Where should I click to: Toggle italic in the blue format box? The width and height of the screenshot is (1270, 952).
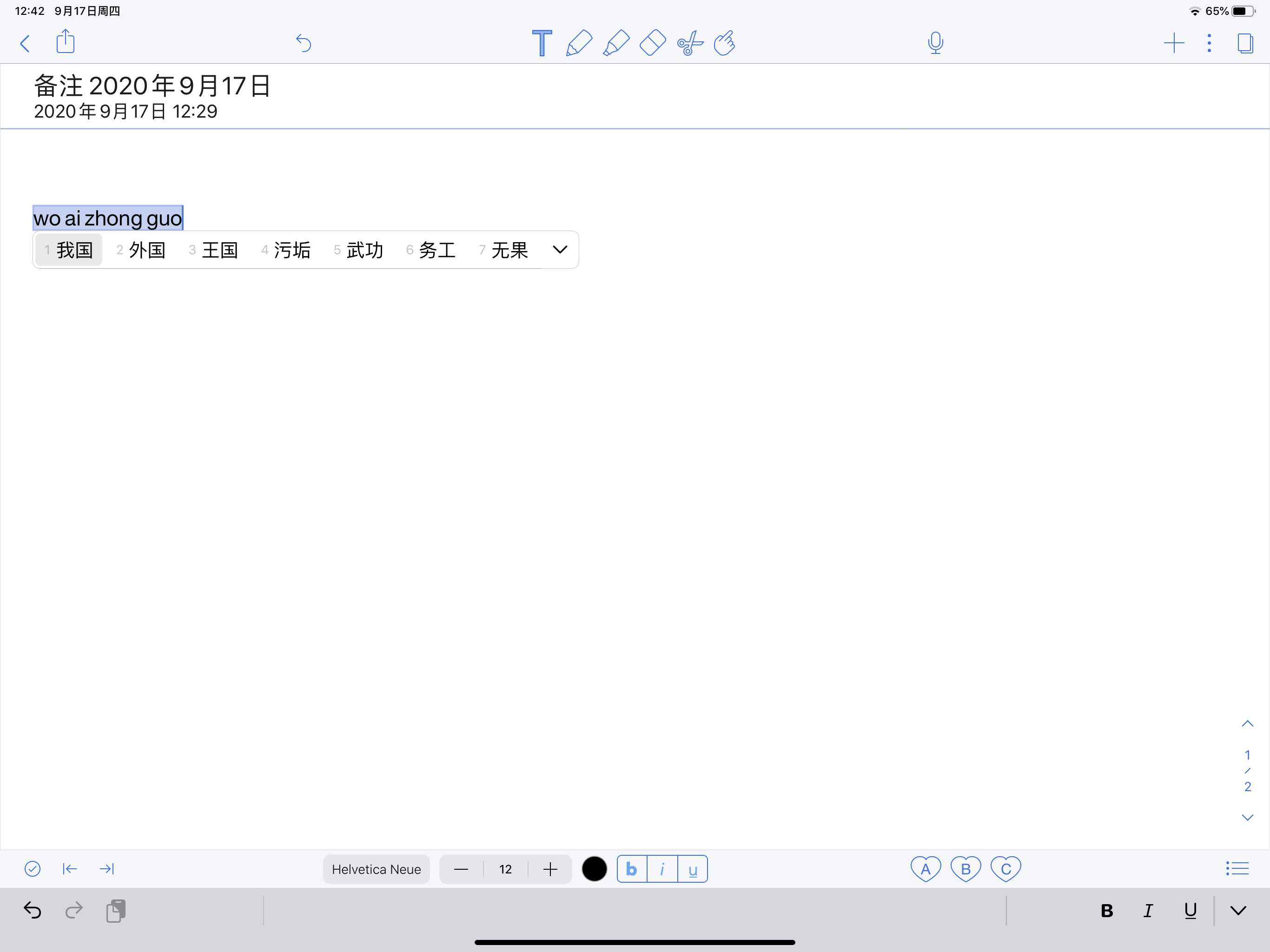tap(662, 869)
